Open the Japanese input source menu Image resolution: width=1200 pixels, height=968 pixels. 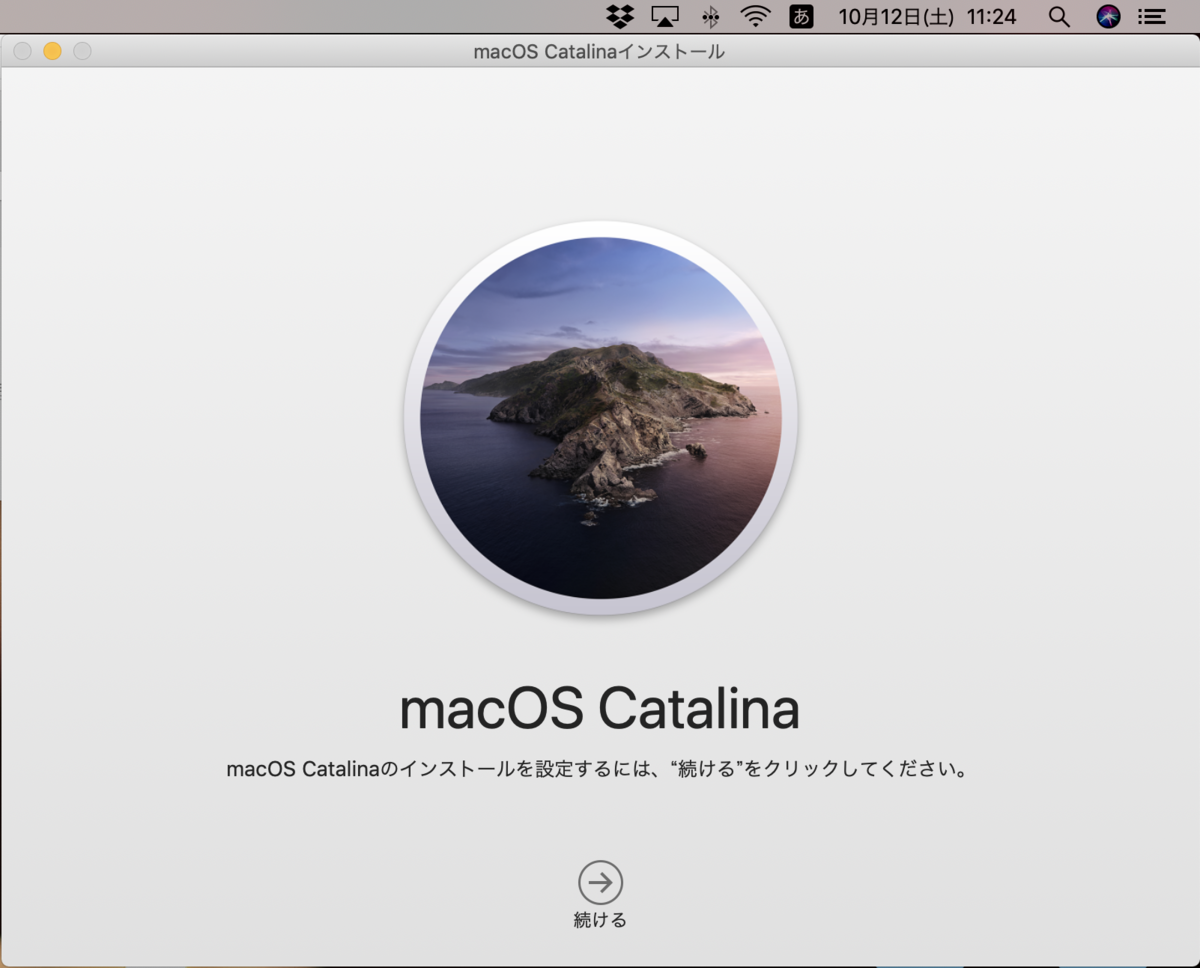pos(801,16)
